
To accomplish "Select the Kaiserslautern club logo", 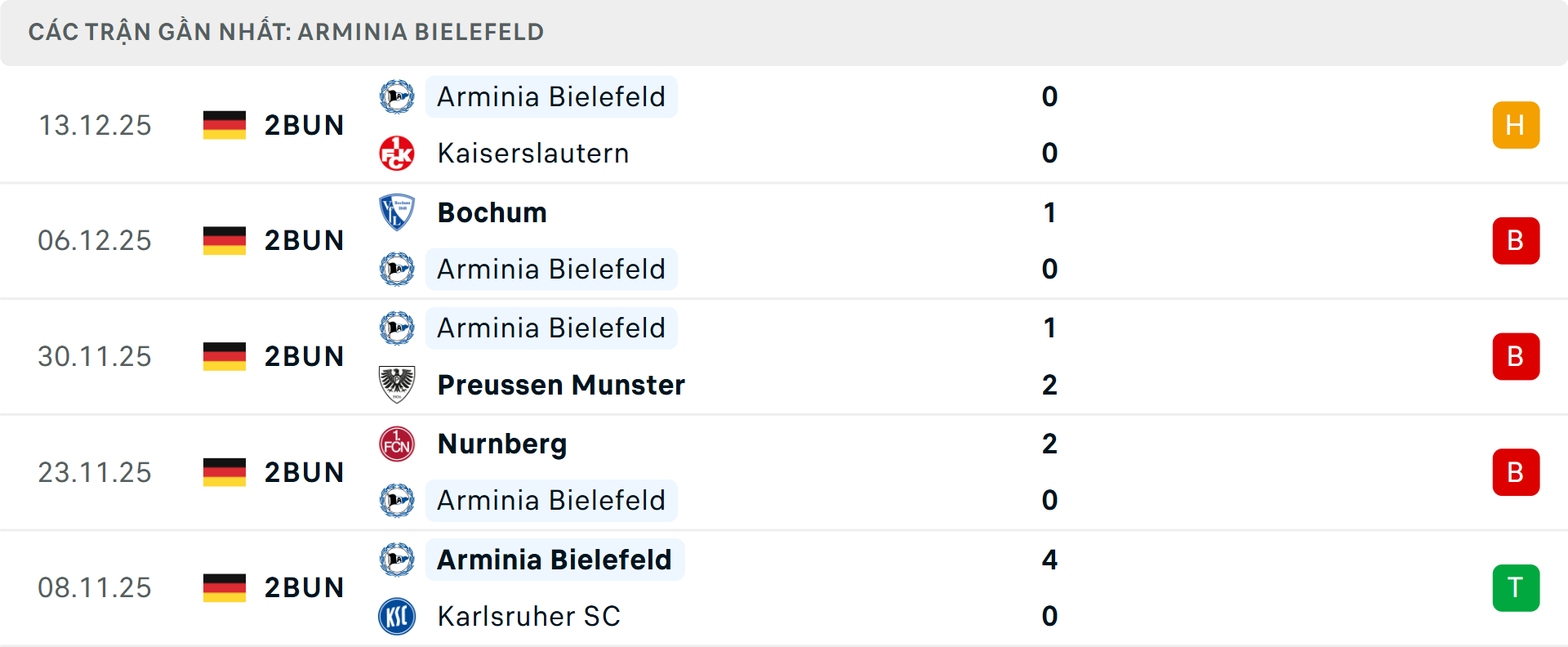I will point(398,153).
